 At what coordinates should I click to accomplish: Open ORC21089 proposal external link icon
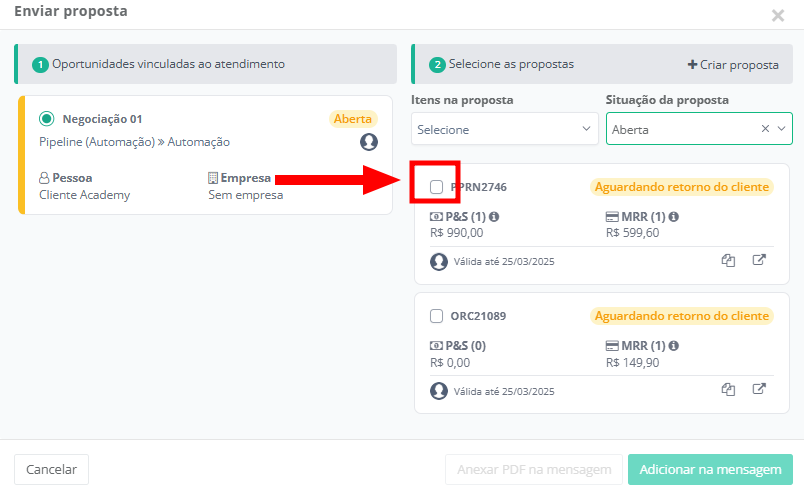click(x=759, y=390)
